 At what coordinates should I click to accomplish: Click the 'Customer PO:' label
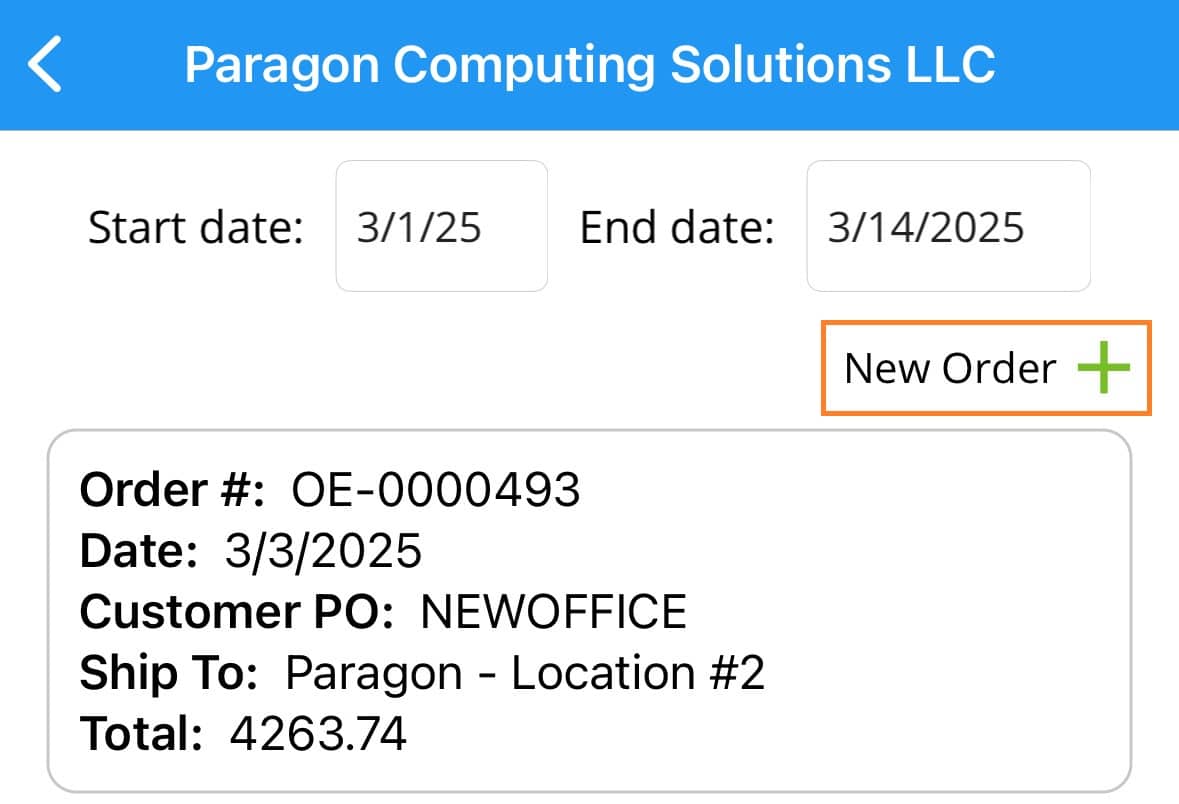tap(237, 611)
